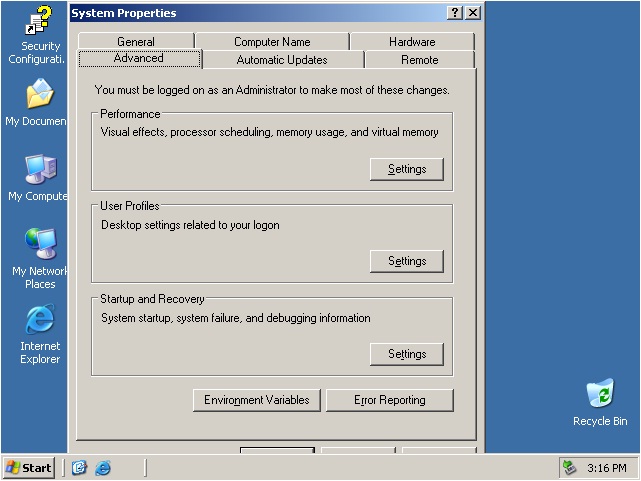
Task: Launch Internet Explorer from the quick launch bar
Action: point(103,468)
